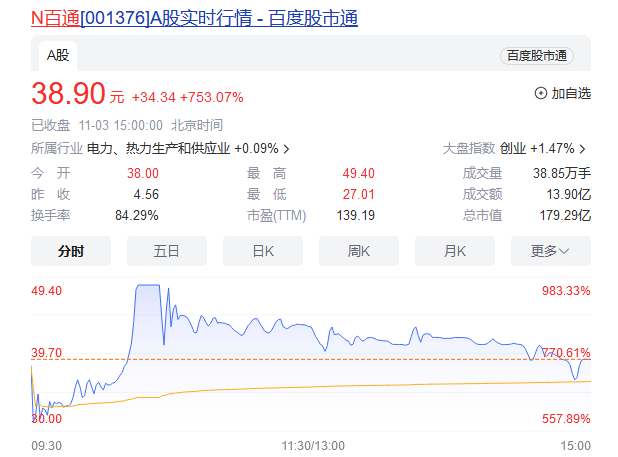The image size is (618, 457).
Task: Expand the 所属行业 industry chevron arrow
Action: pyautogui.click(x=286, y=149)
